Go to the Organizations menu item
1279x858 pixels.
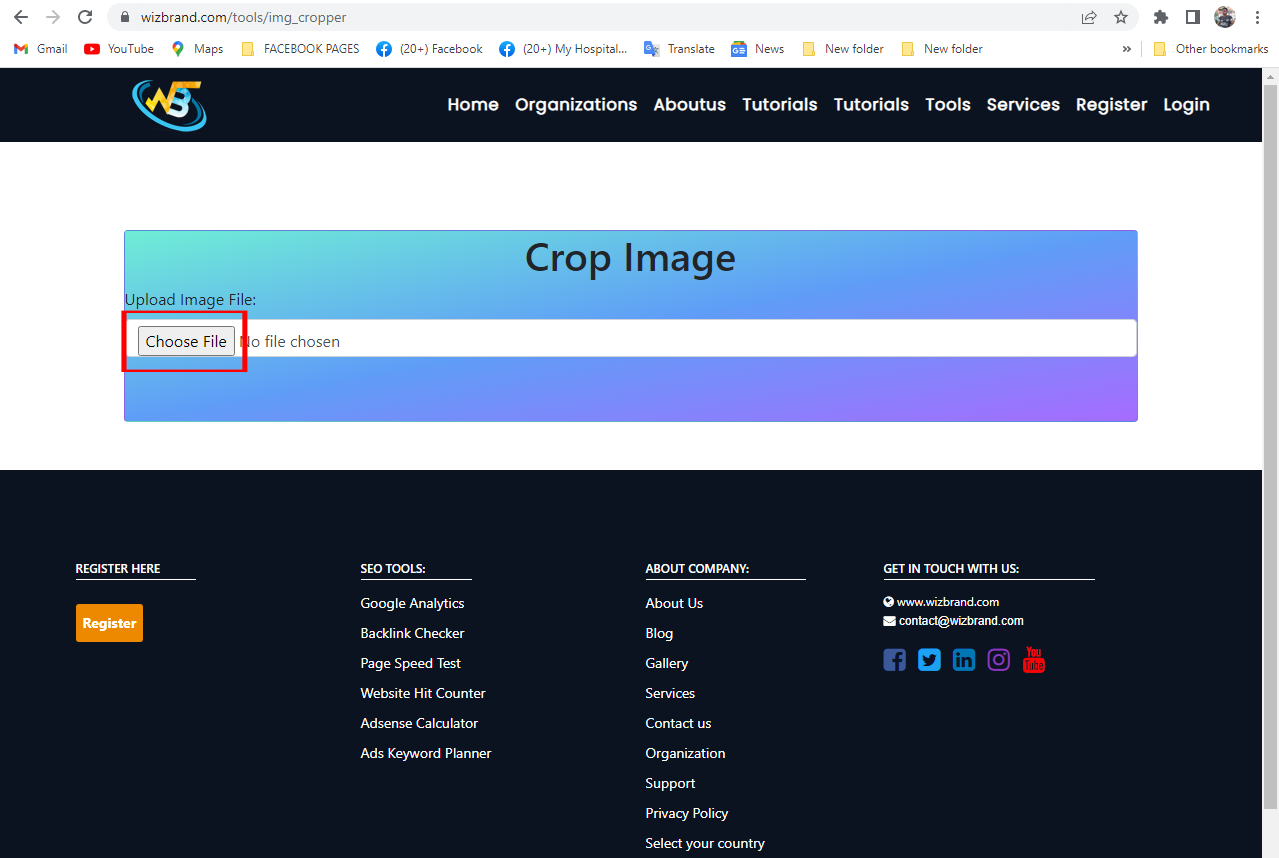pyautogui.click(x=576, y=104)
